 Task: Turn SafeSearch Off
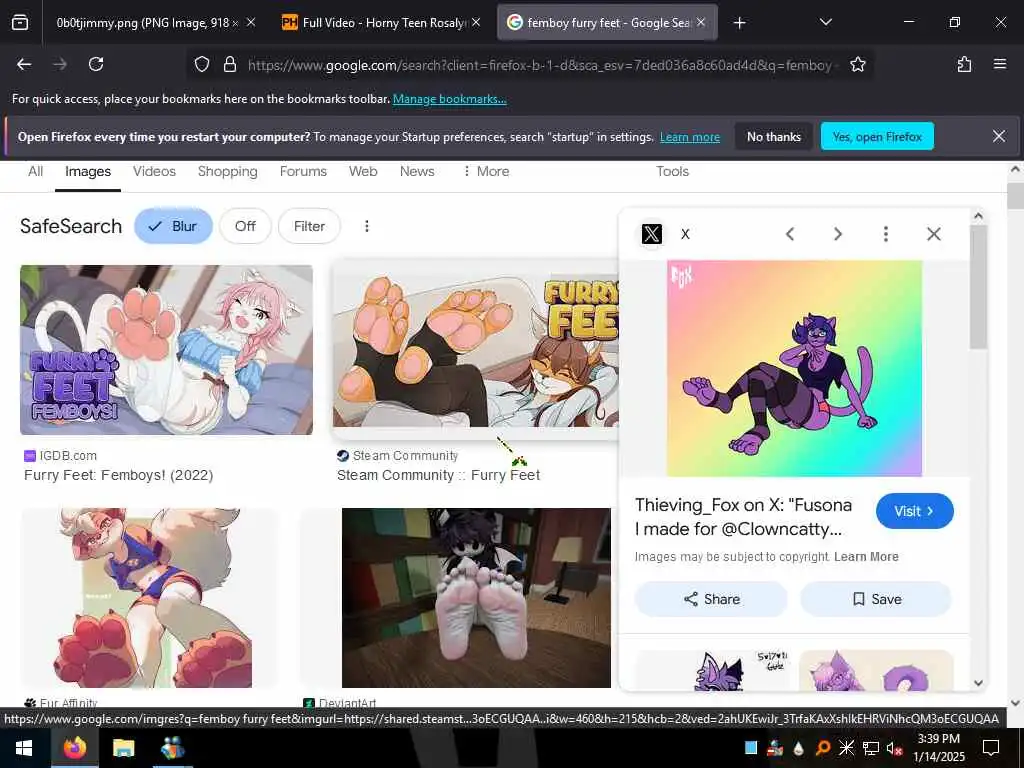(x=245, y=226)
